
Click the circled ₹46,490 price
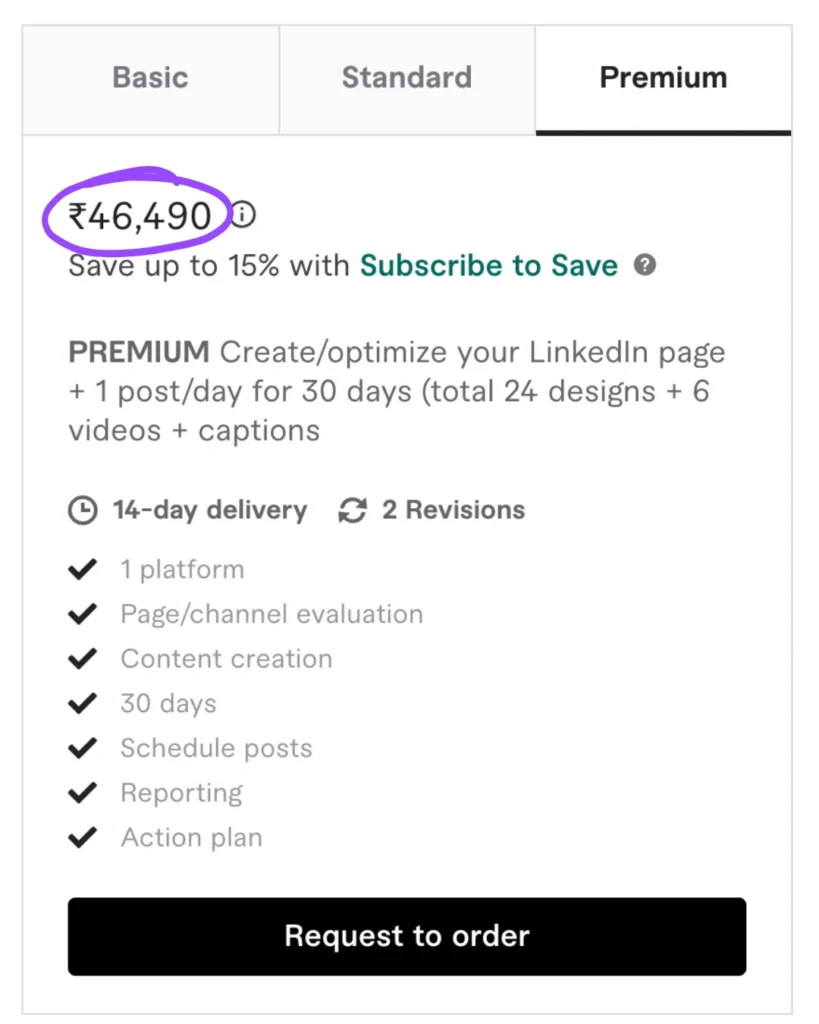click(x=139, y=215)
